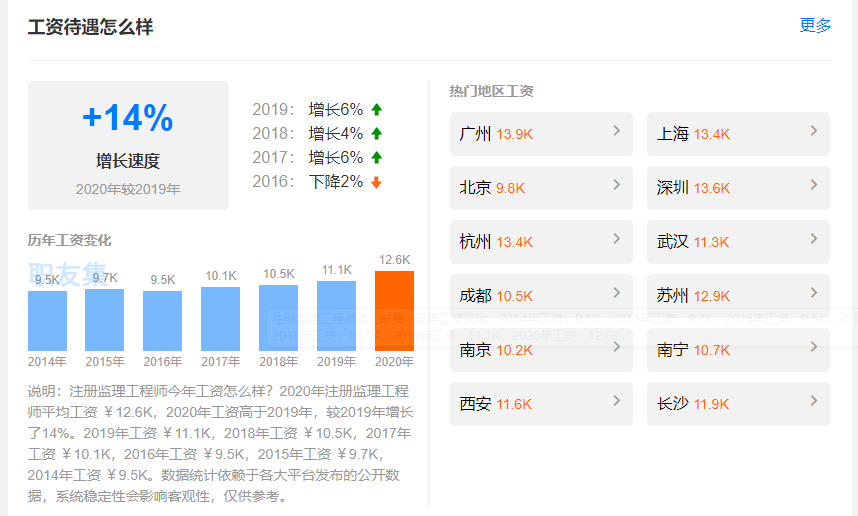
Task: Click the chevron arrow on the 上海 card
Action: point(814,131)
